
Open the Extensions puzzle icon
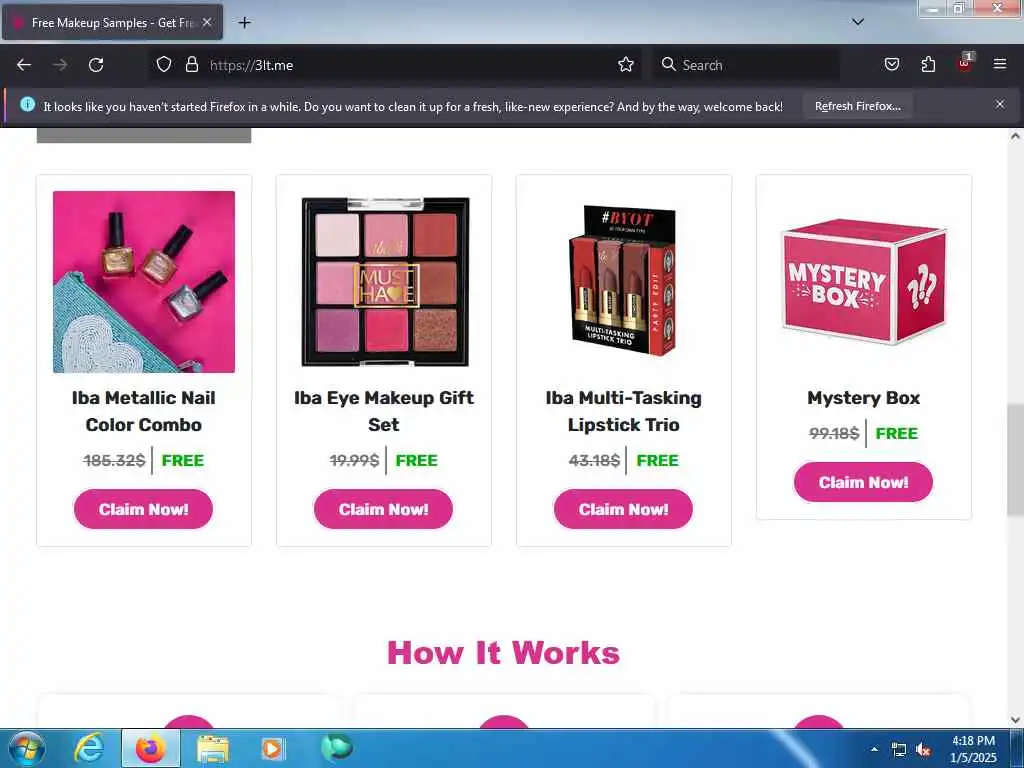928,65
